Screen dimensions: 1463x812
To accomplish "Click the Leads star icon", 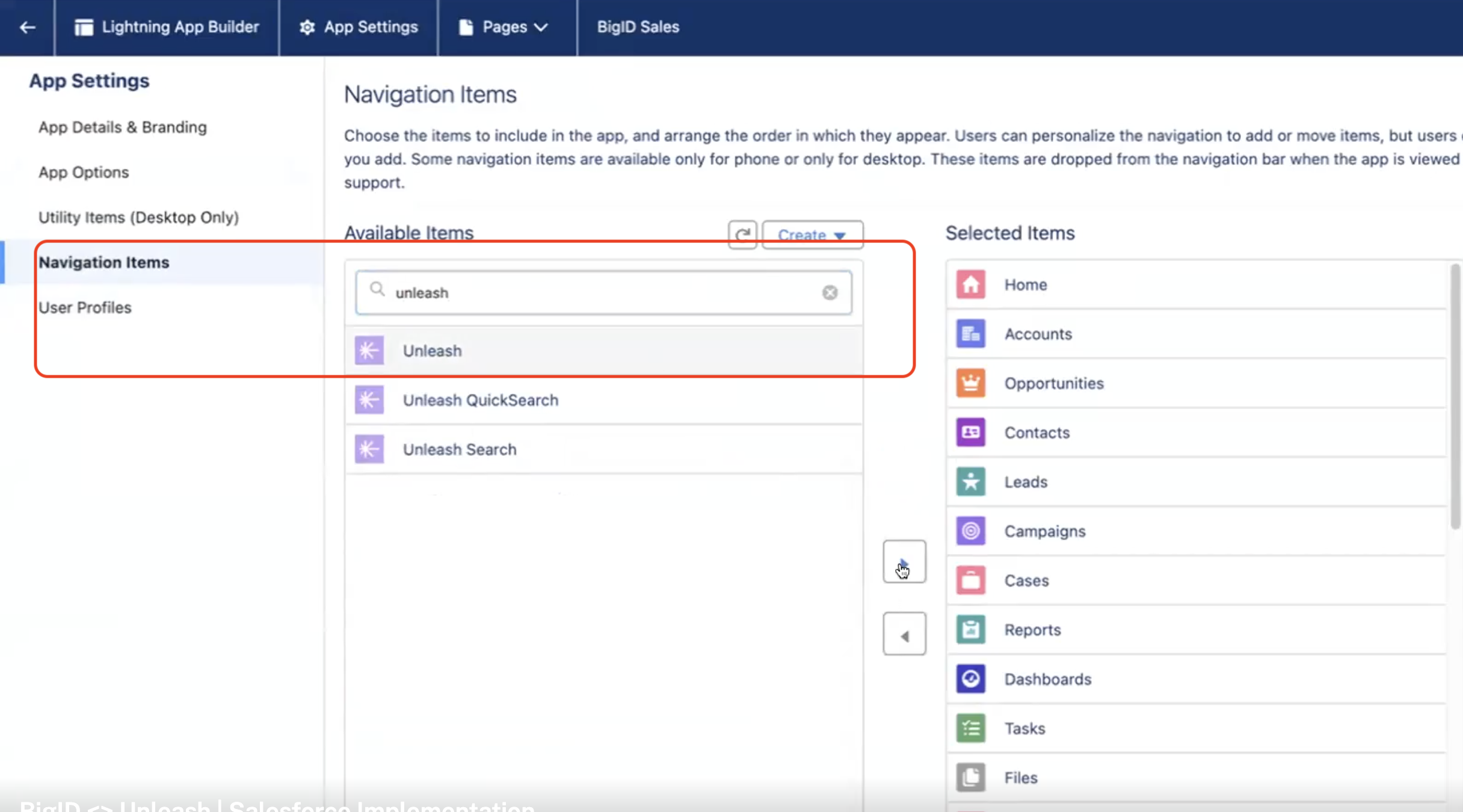I will click(970, 482).
